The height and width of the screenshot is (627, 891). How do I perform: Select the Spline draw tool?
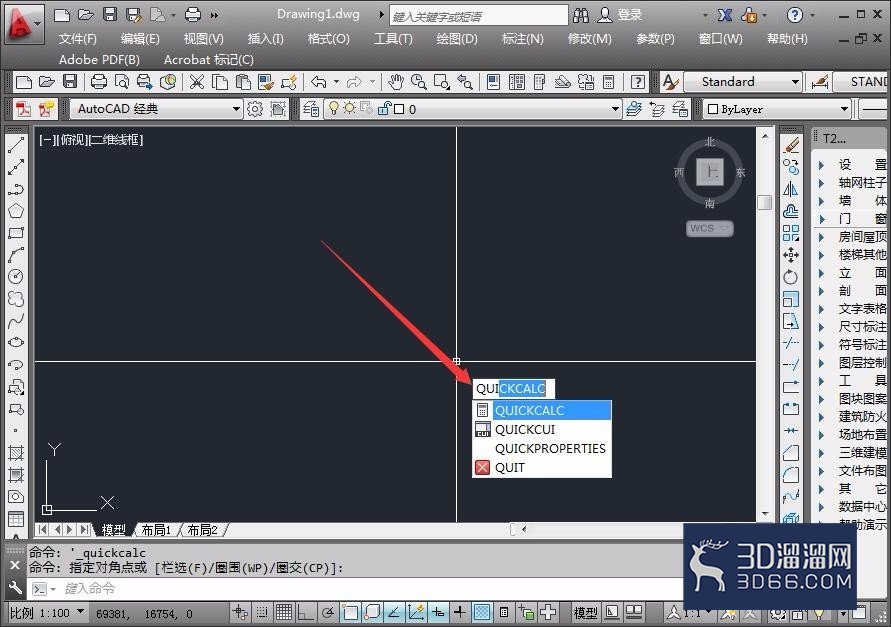pyautogui.click(x=16, y=321)
